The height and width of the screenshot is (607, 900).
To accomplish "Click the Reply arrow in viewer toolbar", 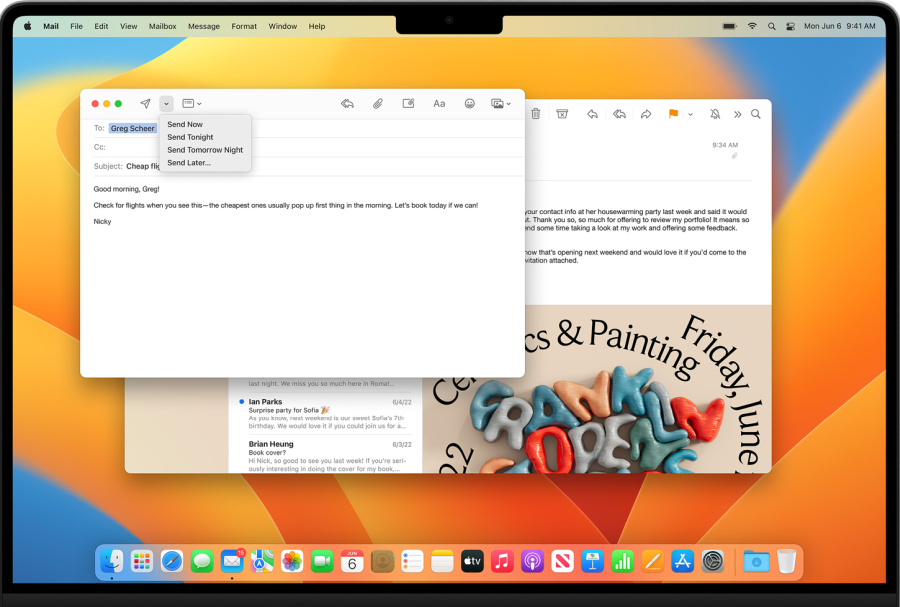I will tap(592, 114).
